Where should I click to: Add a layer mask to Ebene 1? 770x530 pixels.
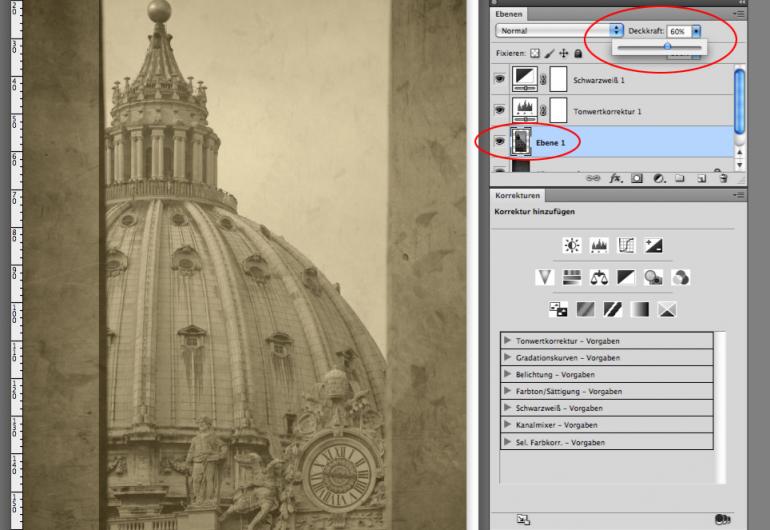[637, 179]
